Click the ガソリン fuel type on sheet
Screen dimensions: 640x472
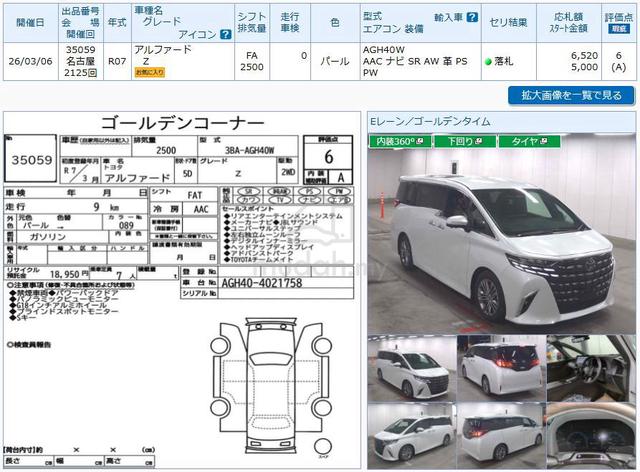coord(48,237)
